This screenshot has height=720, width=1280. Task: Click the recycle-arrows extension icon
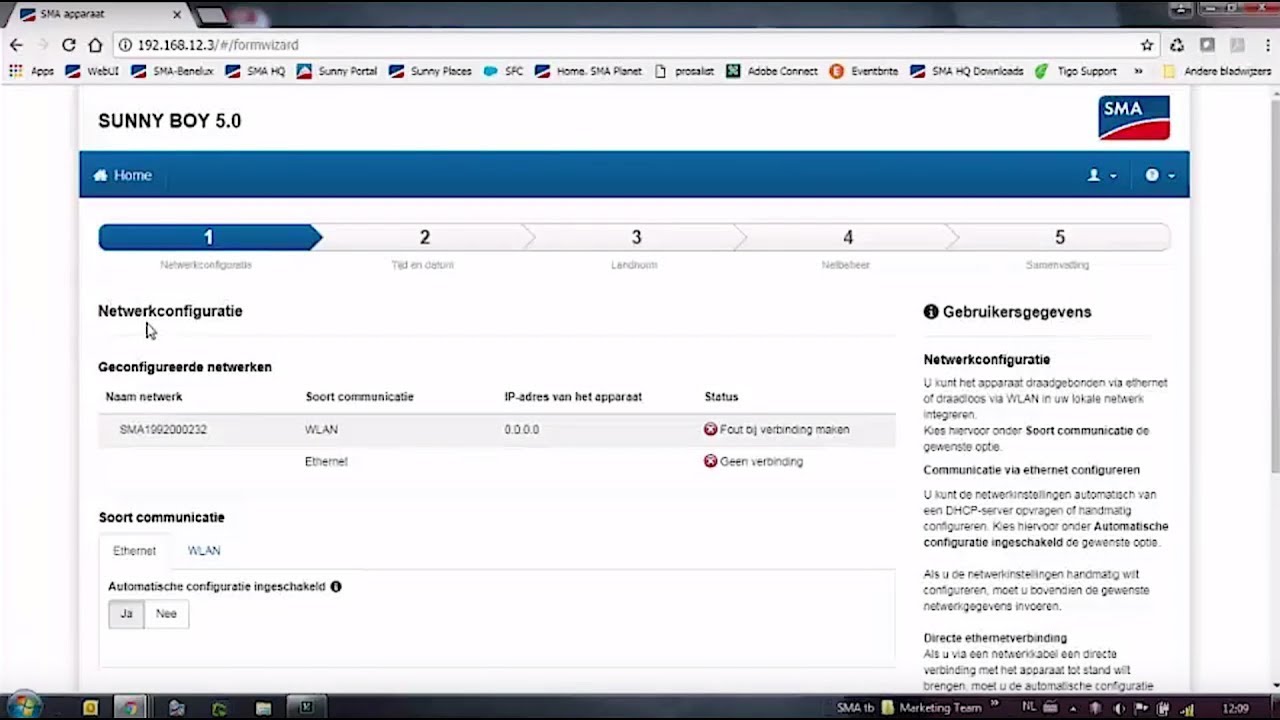pyautogui.click(x=1177, y=45)
